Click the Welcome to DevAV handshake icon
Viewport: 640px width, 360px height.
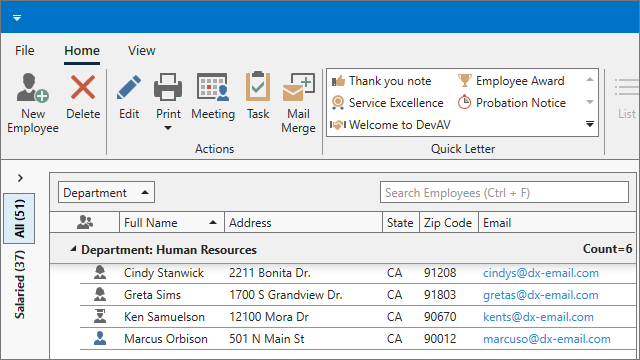pyautogui.click(x=338, y=125)
